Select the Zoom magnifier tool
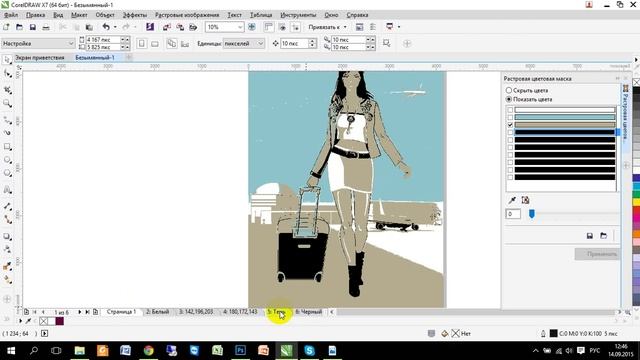This screenshot has height=360, width=640. [7, 104]
